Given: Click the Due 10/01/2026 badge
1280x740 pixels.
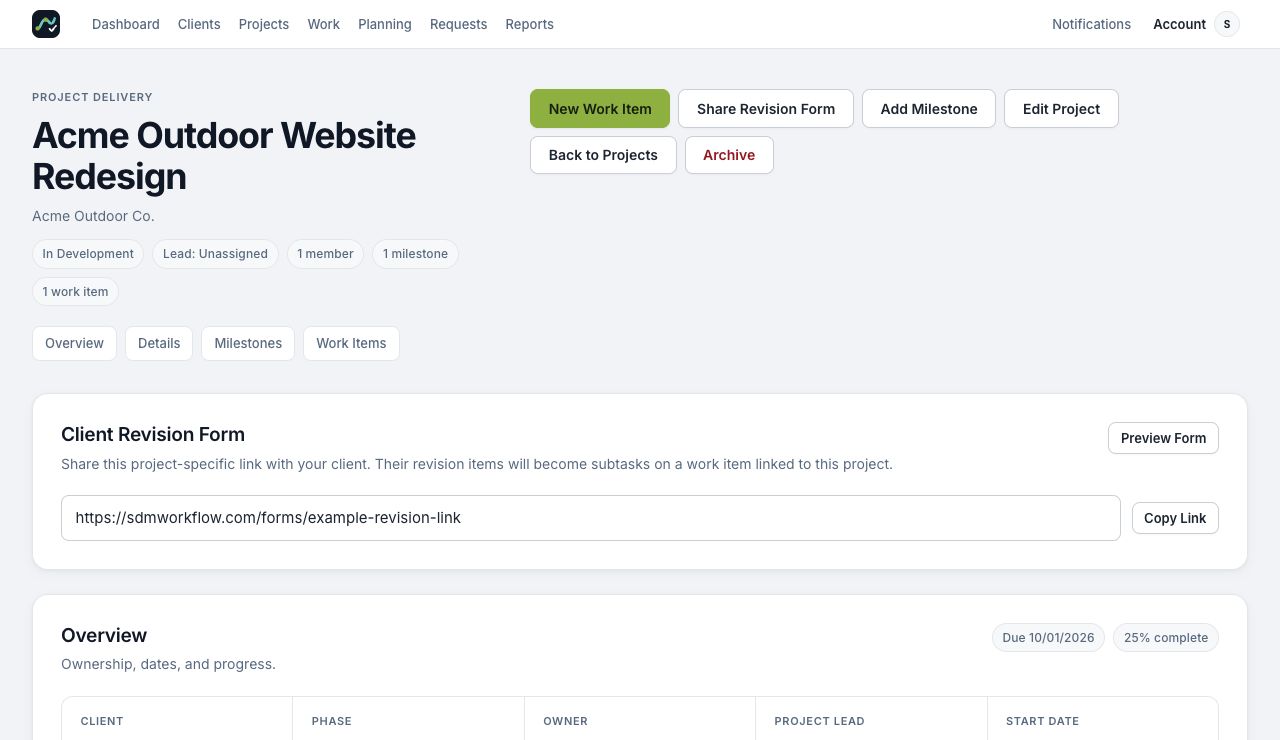Looking at the screenshot, I should pos(1048,638).
